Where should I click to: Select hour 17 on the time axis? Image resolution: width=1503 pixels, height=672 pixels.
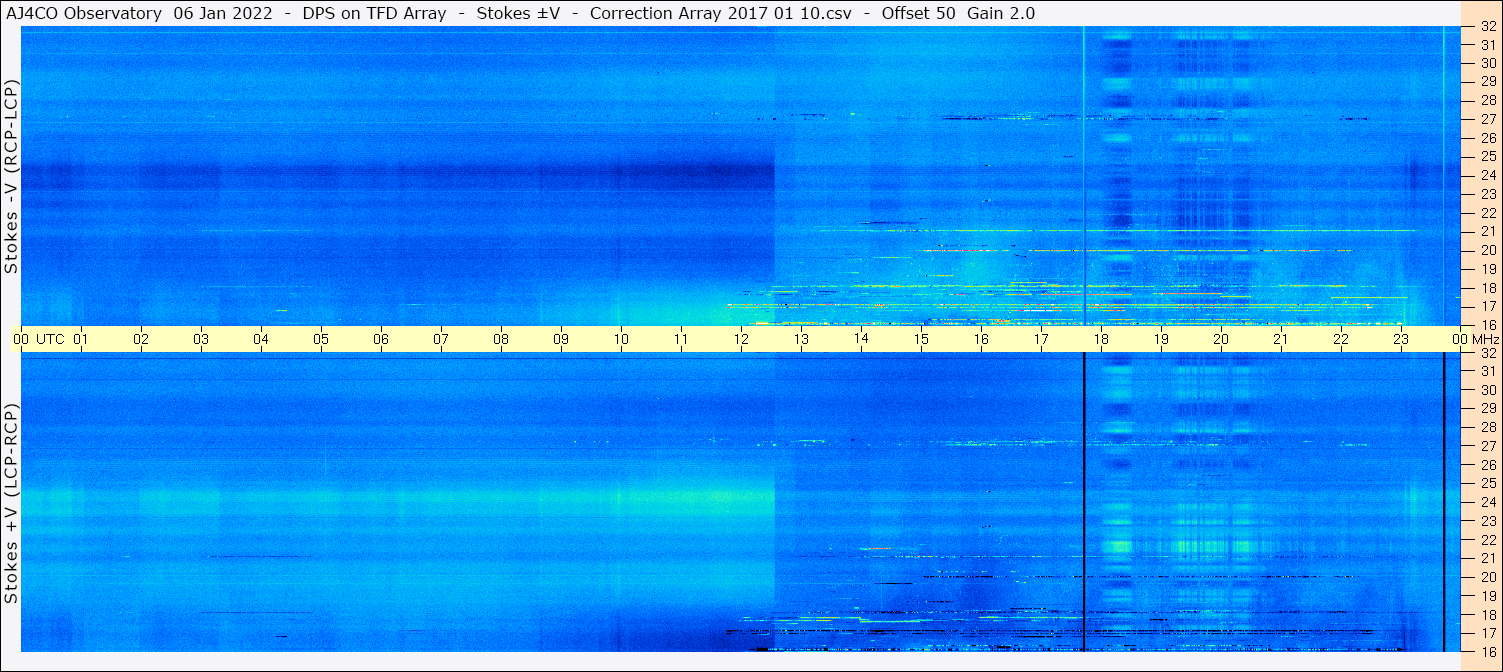coord(1041,339)
